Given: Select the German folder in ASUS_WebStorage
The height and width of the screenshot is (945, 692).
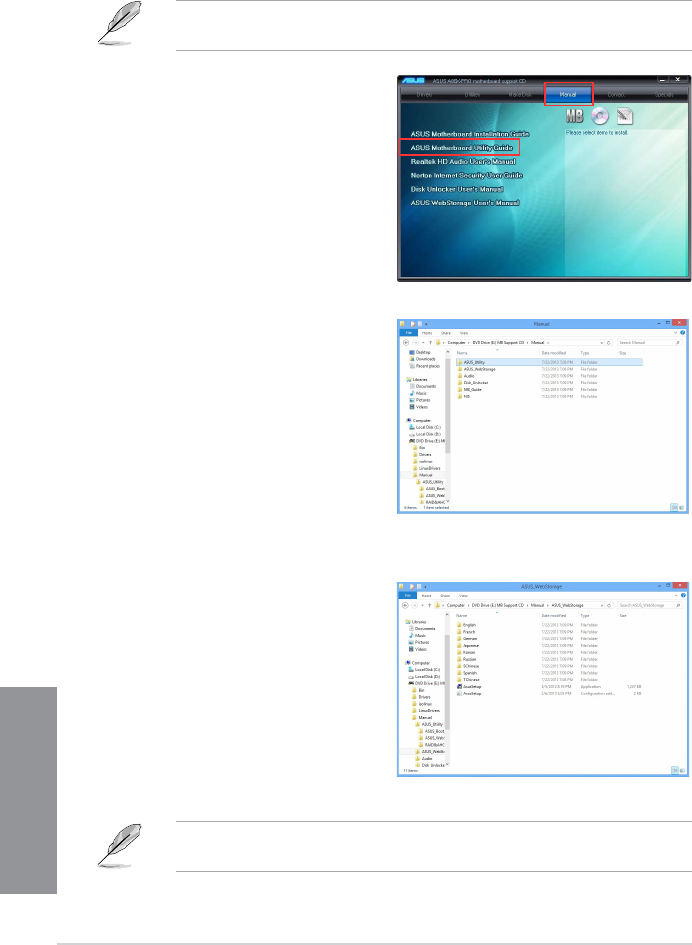Looking at the screenshot, I should tap(467, 639).
